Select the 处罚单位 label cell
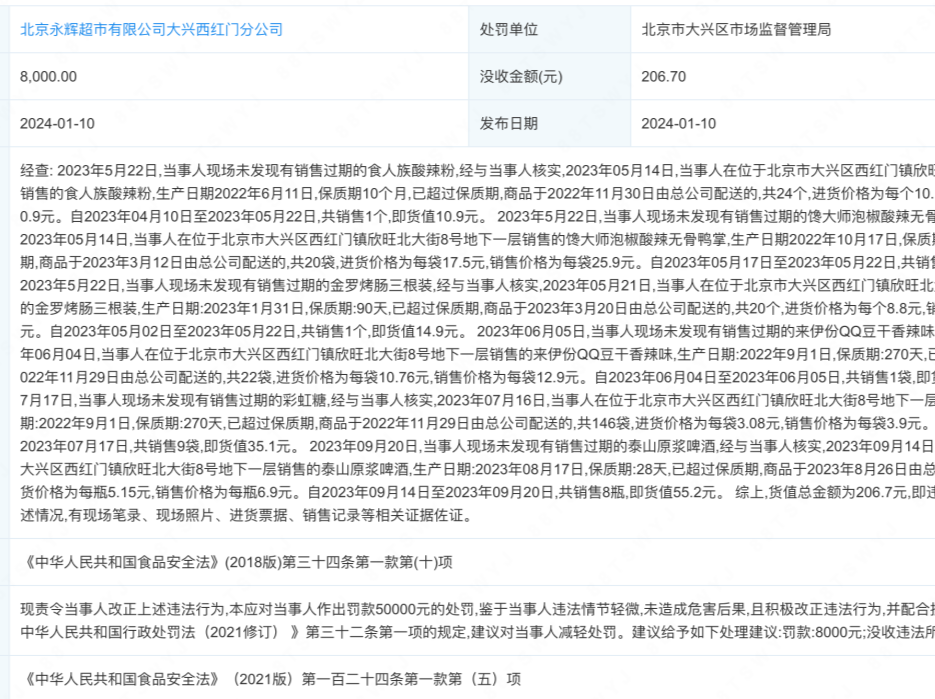Image resolution: width=935 pixels, height=699 pixels. pos(549,29)
